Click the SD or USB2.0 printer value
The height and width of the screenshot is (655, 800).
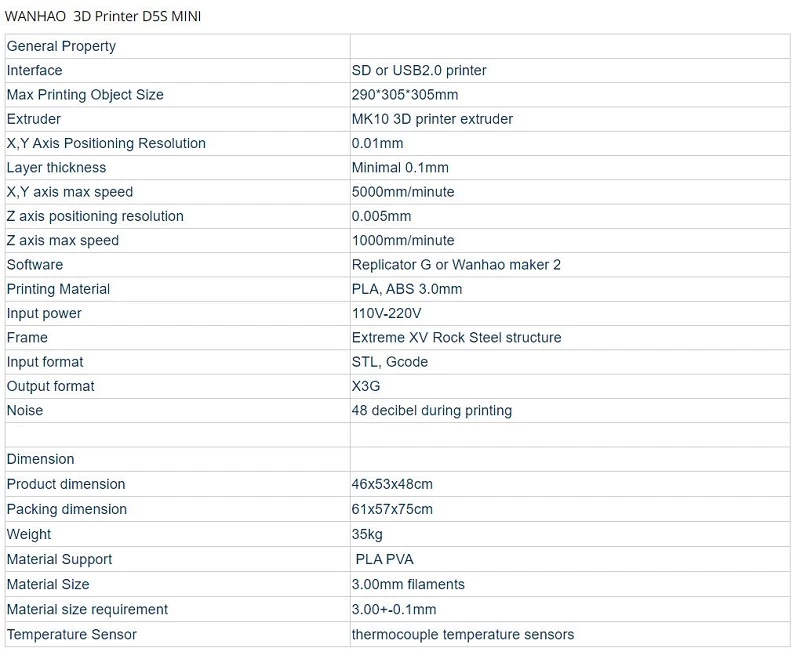coord(419,70)
